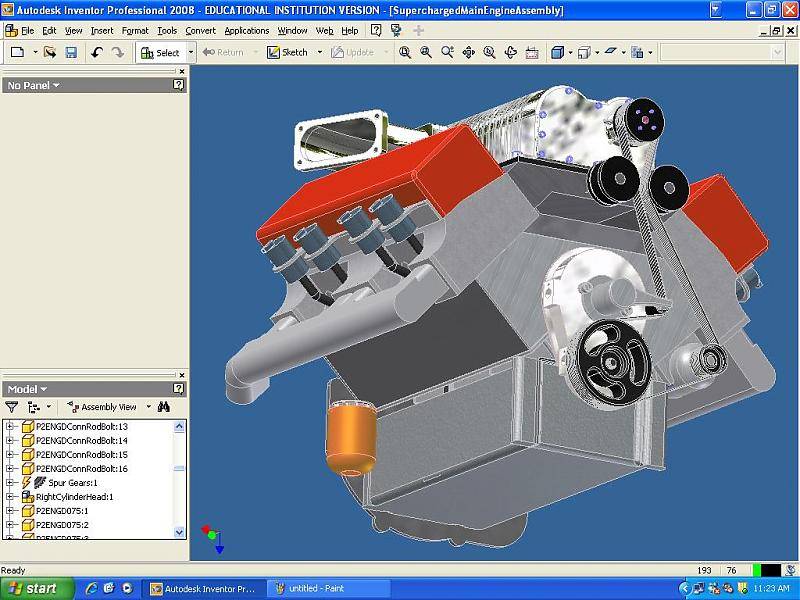The width and height of the screenshot is (800, 600).
Task: Click the Open file icon
Action: click(50, 52)
